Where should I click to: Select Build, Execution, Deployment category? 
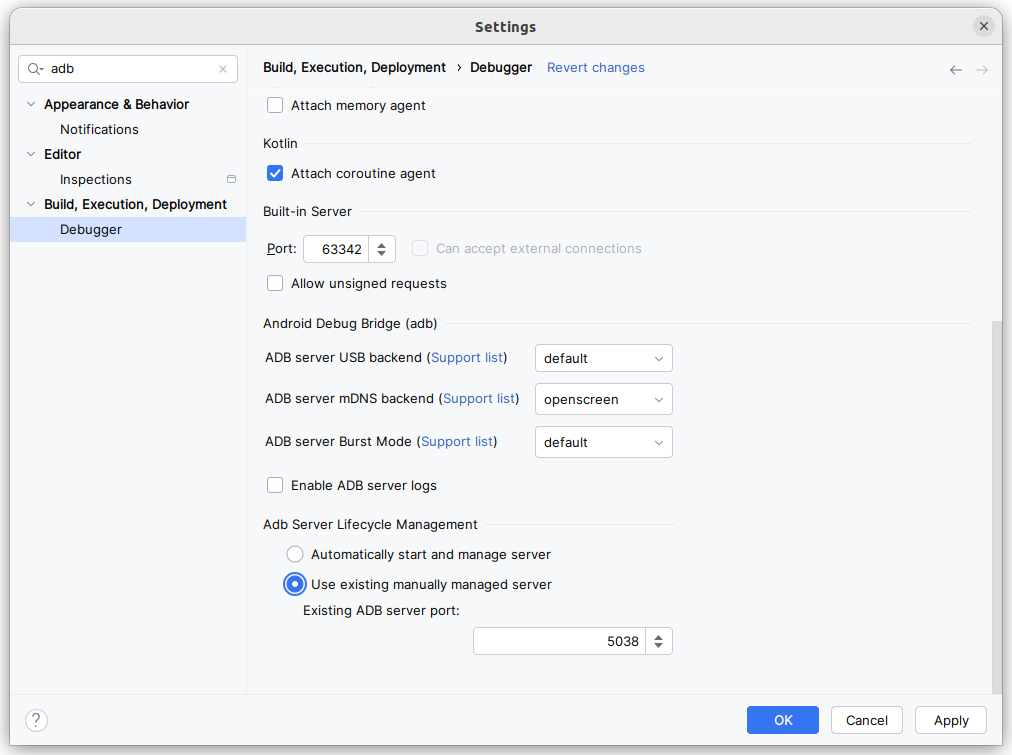136,205
